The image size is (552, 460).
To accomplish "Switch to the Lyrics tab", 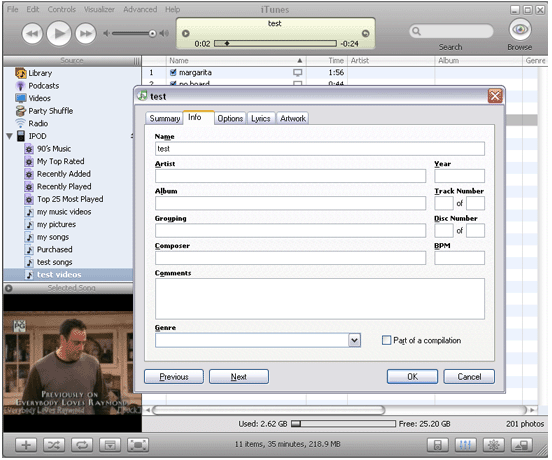I will pos(261,119).
